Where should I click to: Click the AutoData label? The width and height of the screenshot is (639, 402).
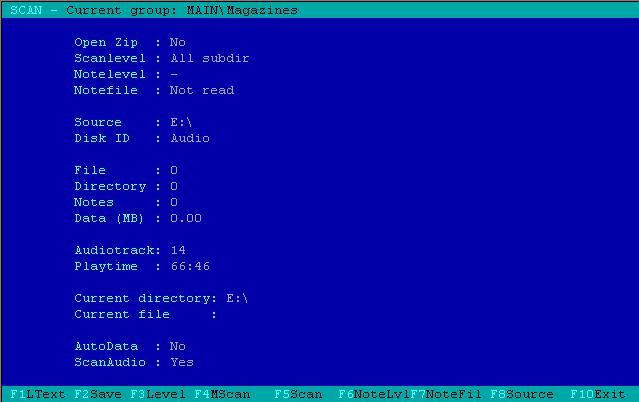point(106,347)
